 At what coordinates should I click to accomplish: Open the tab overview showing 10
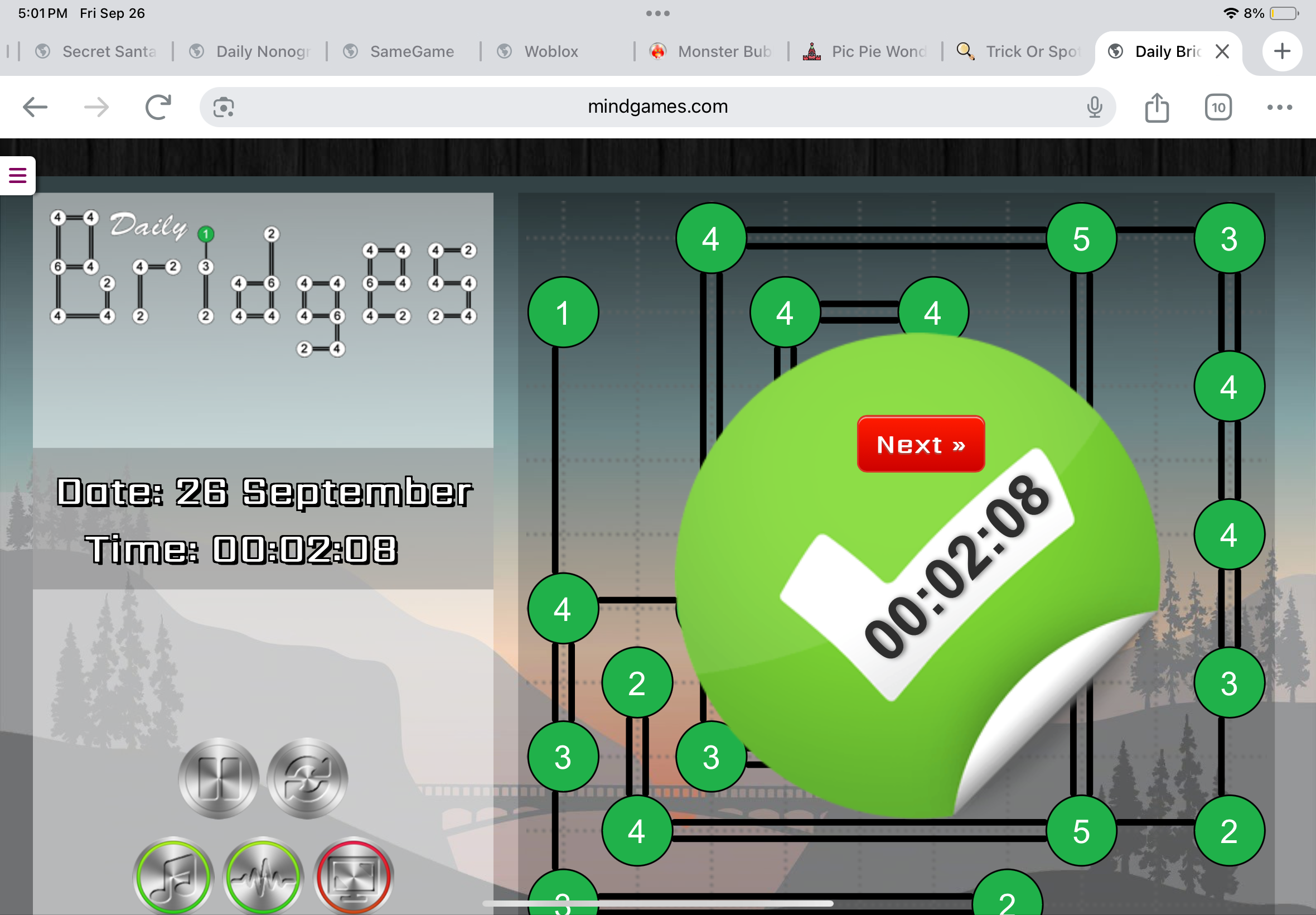tap(1217, 107)
